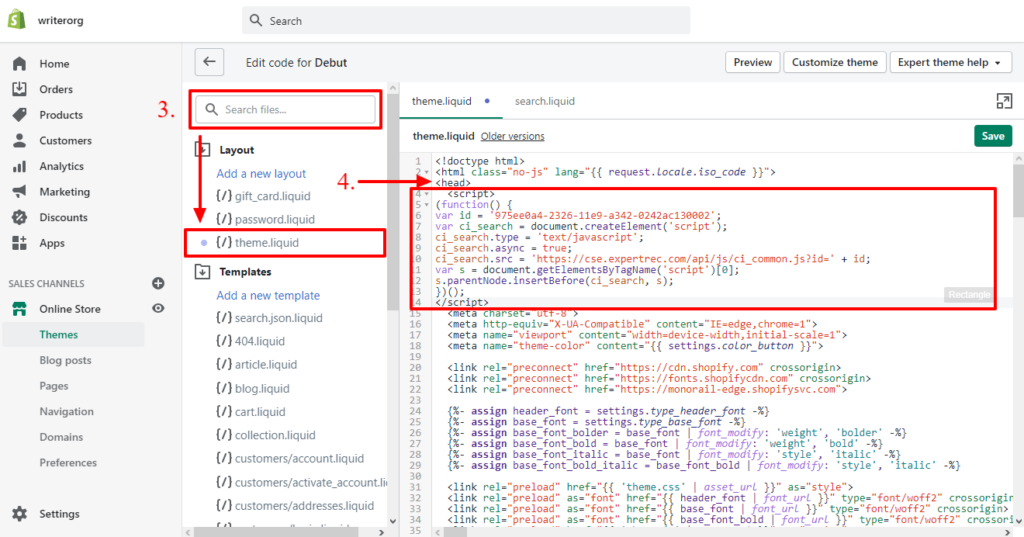Click the Search files input field

click(x=290, y=110)
